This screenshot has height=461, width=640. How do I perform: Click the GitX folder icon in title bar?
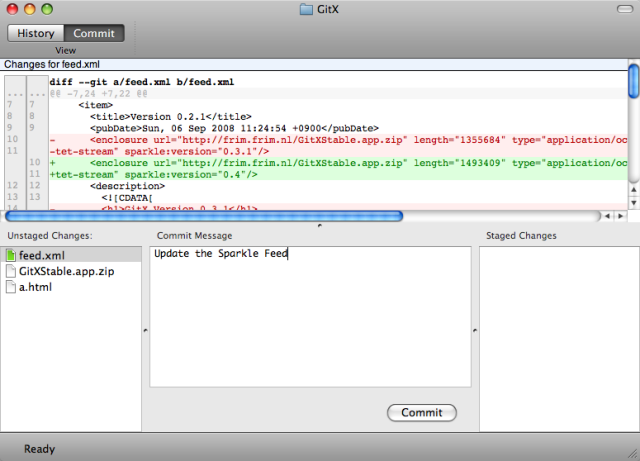[306, 9]
